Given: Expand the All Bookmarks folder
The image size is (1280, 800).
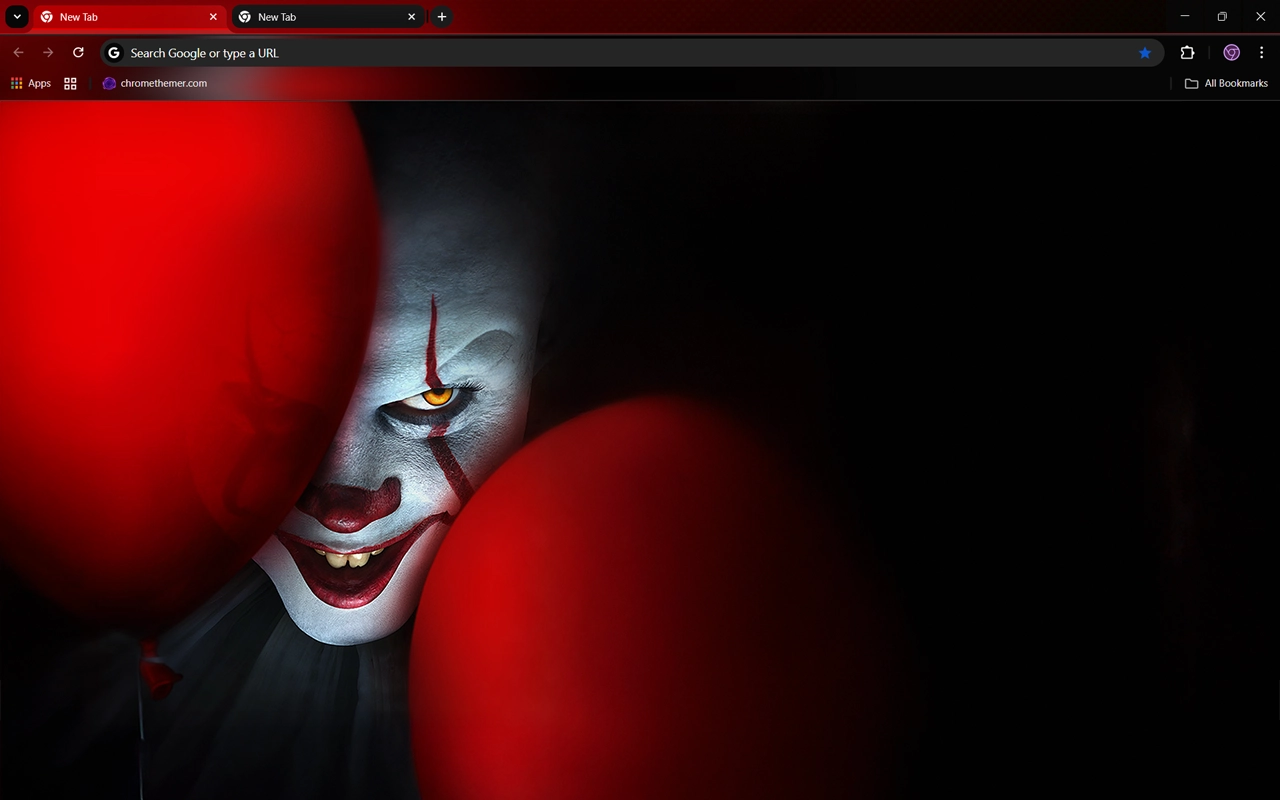Looking at the screenshot, I should [x=1226, y=83].
